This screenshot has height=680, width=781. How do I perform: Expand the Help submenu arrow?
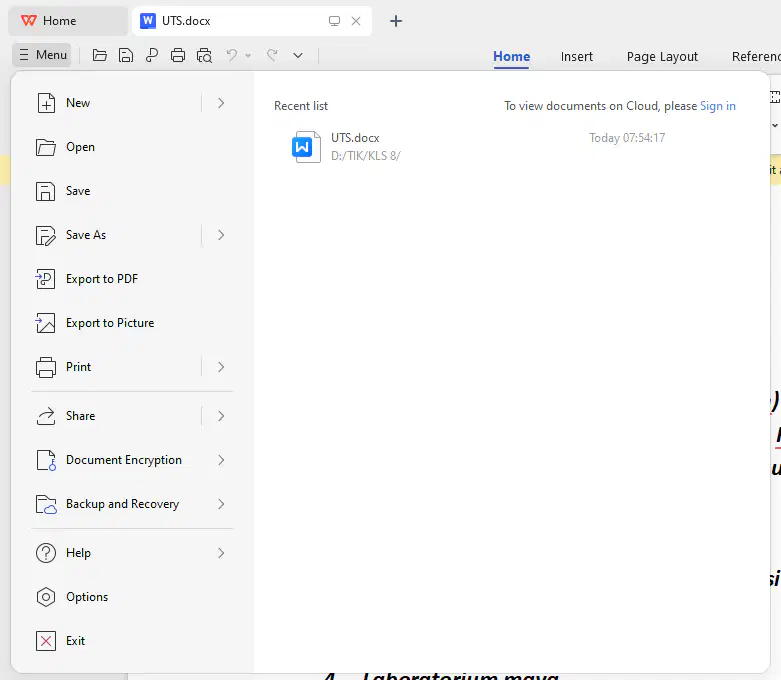click(x=221, y=553)
